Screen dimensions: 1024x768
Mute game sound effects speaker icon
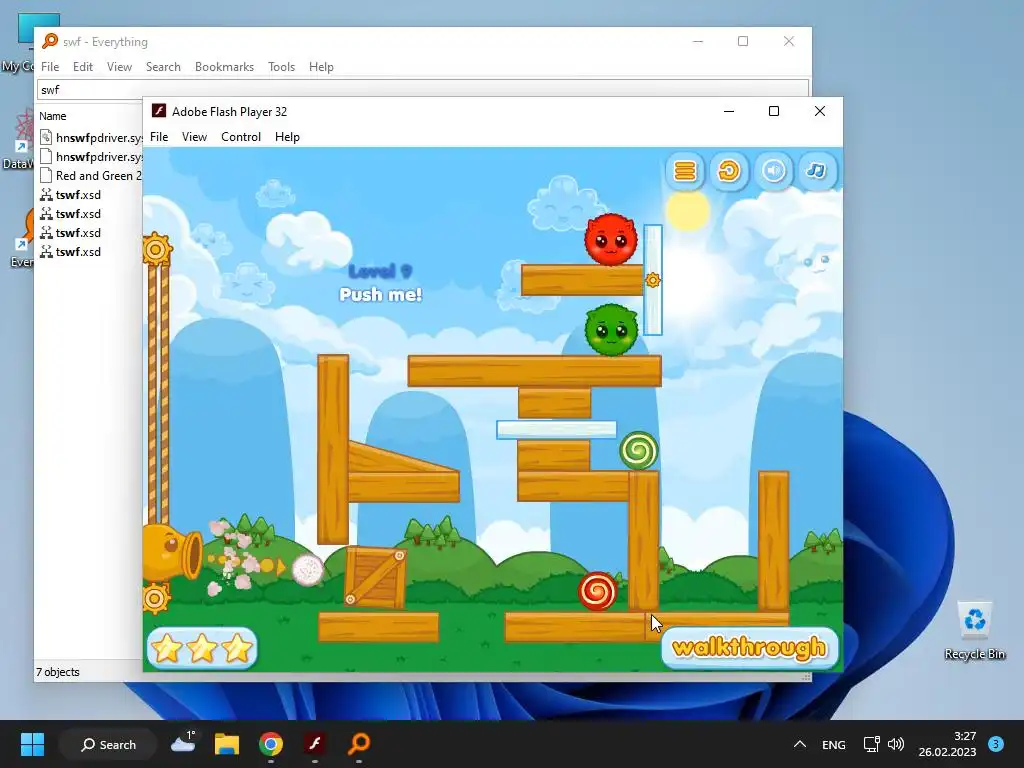point(773,171)
